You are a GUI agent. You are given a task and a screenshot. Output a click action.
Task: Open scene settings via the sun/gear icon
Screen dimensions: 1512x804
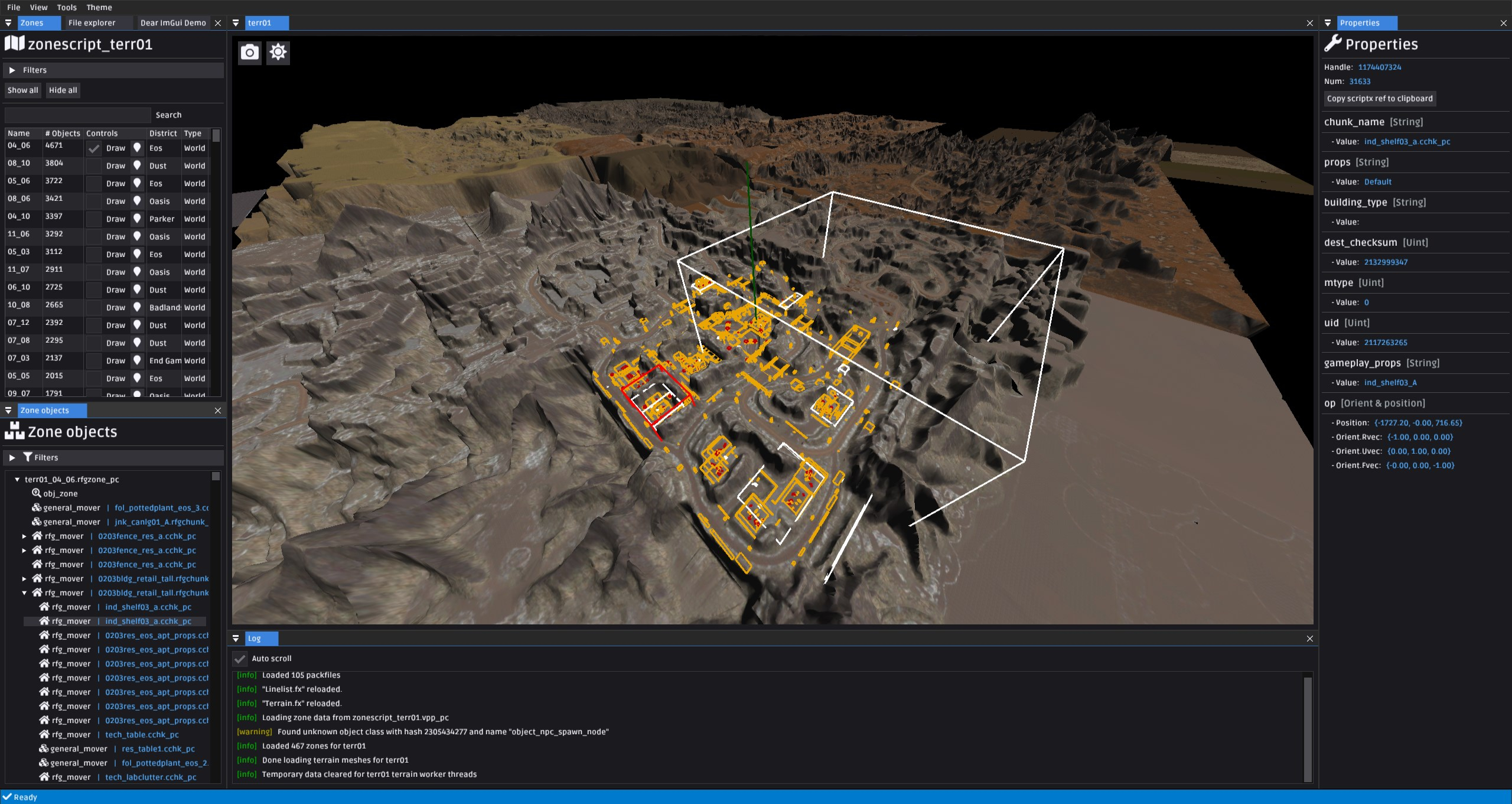[278, 53]
